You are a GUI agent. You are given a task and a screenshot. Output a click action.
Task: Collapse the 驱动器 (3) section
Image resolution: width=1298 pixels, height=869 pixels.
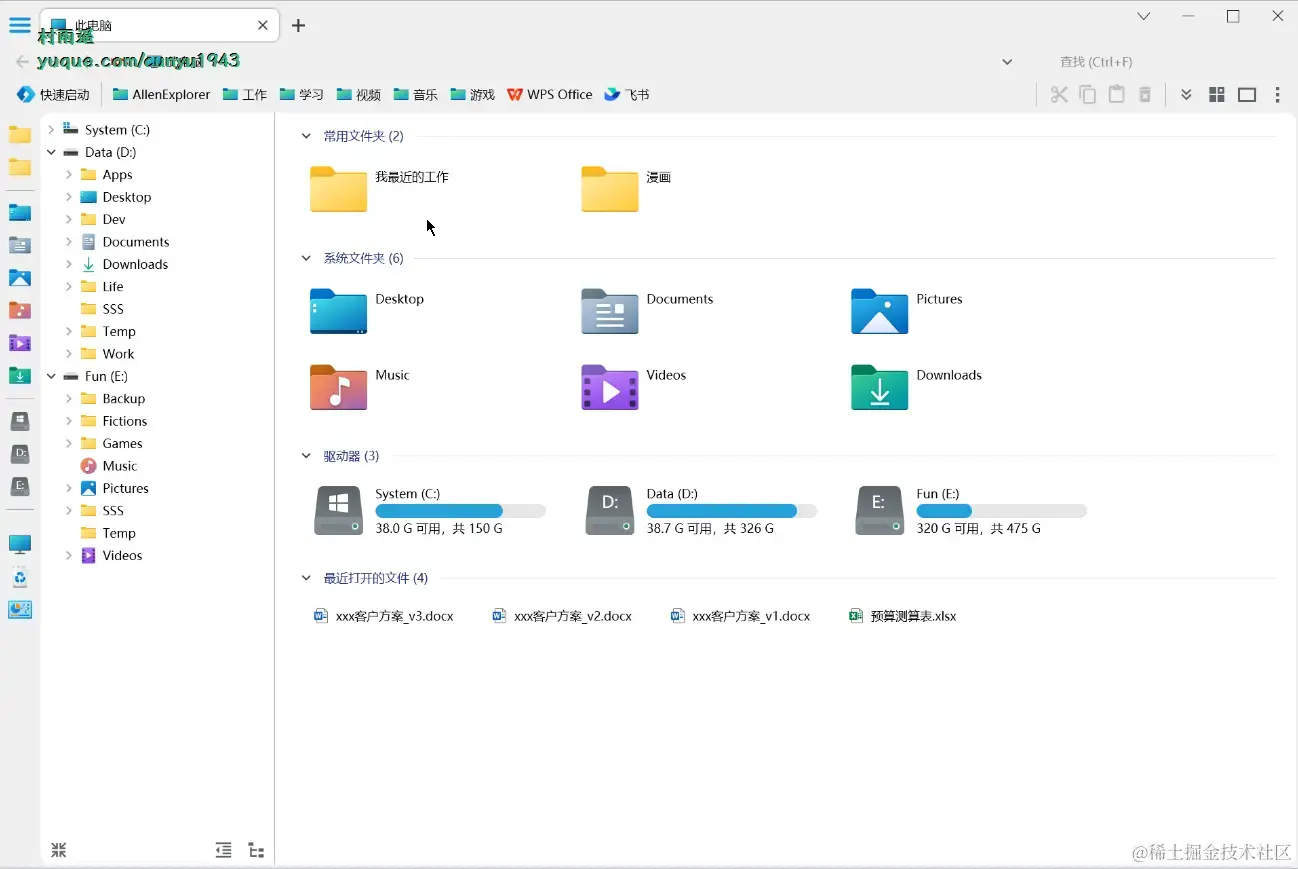click(x=307, y=456)
